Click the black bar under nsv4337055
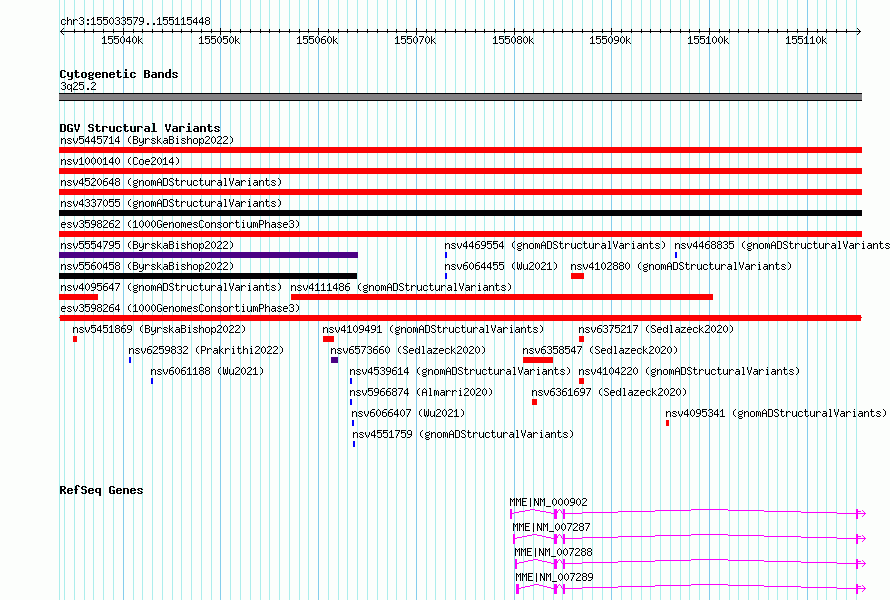This screenshot has width=890, height=600. tap(460, 213)
